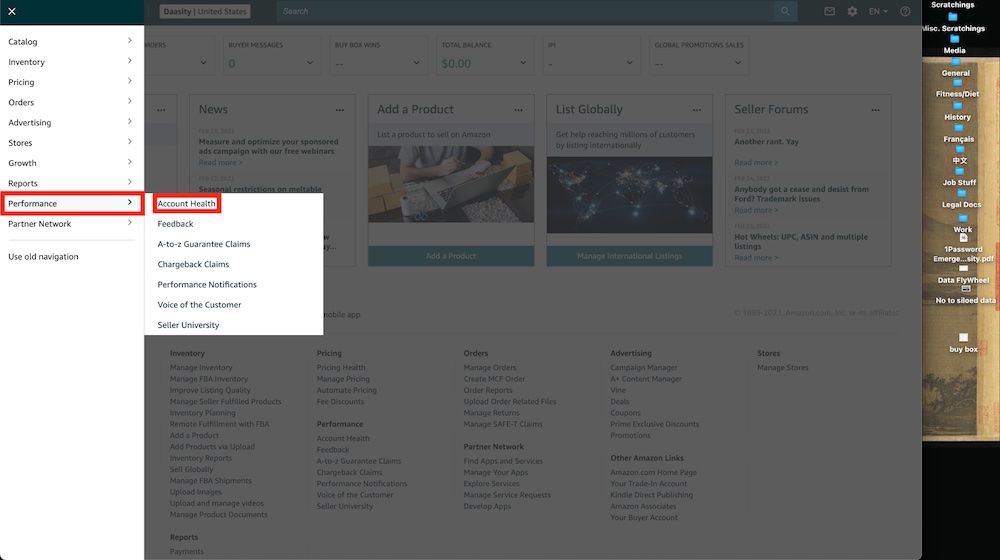The width and height of the screenshot is (1000, 560).
Task: Open the Data FlyWheel desktop file
Action: pyautogui.click(x=964, y=274)
